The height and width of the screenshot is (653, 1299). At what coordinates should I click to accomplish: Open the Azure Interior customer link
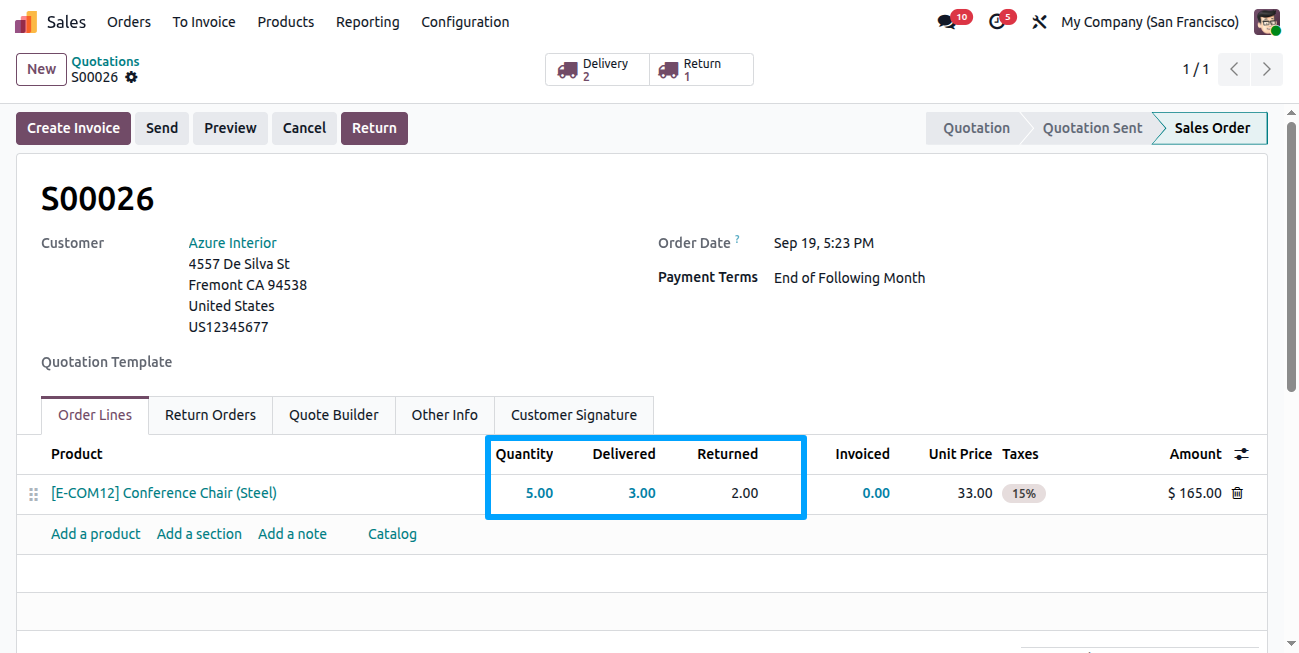click(233, 243)
